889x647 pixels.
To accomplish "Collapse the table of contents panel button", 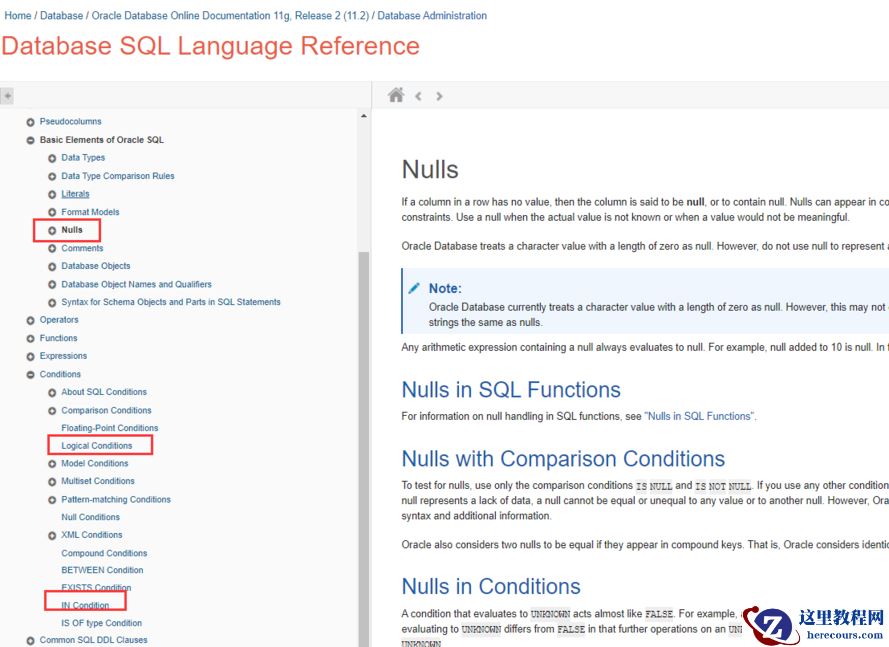I will pyautogui.click(x=7, y=96).
